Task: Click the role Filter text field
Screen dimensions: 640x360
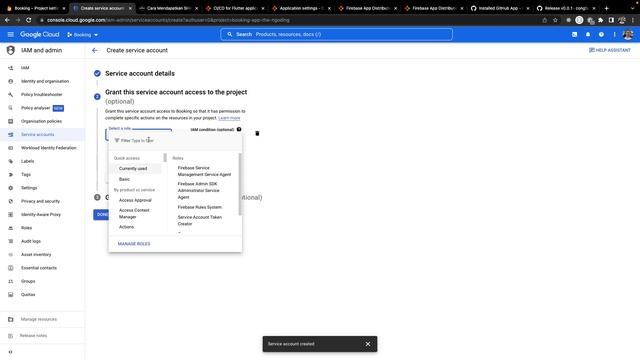Action: click(176, 140)
